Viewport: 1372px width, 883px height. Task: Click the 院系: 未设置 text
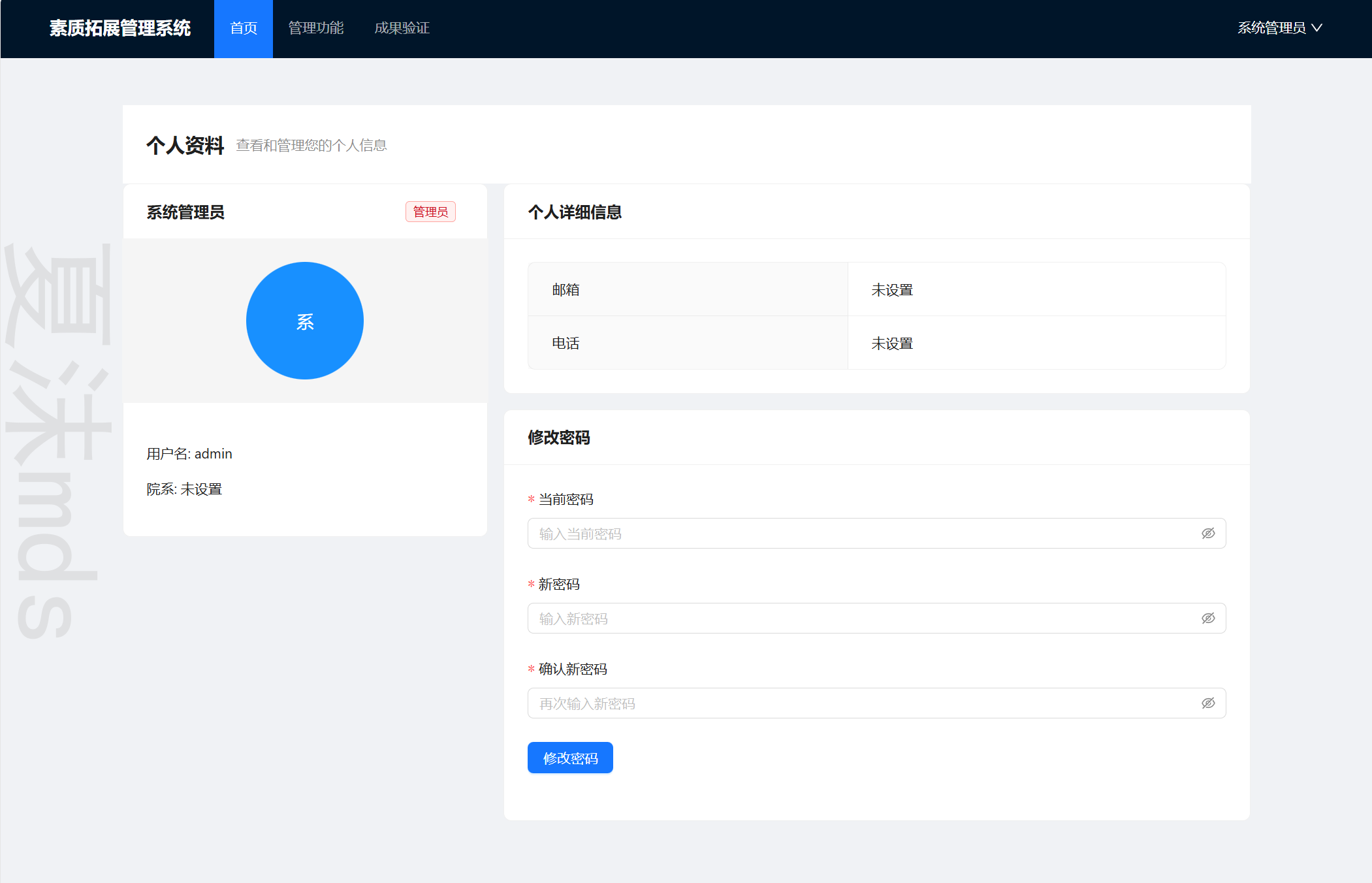(x=184, y=489)
